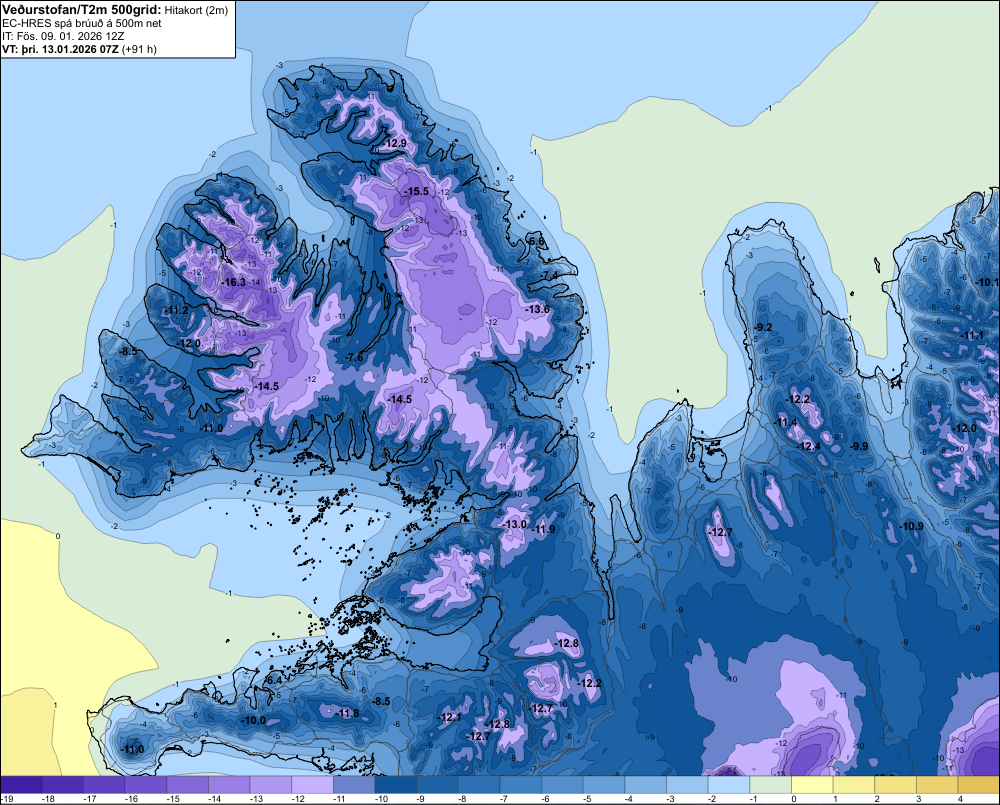The image size is (1000, 805).
Task: Click the -13.6 temperature label
Action: pos(538,309)
